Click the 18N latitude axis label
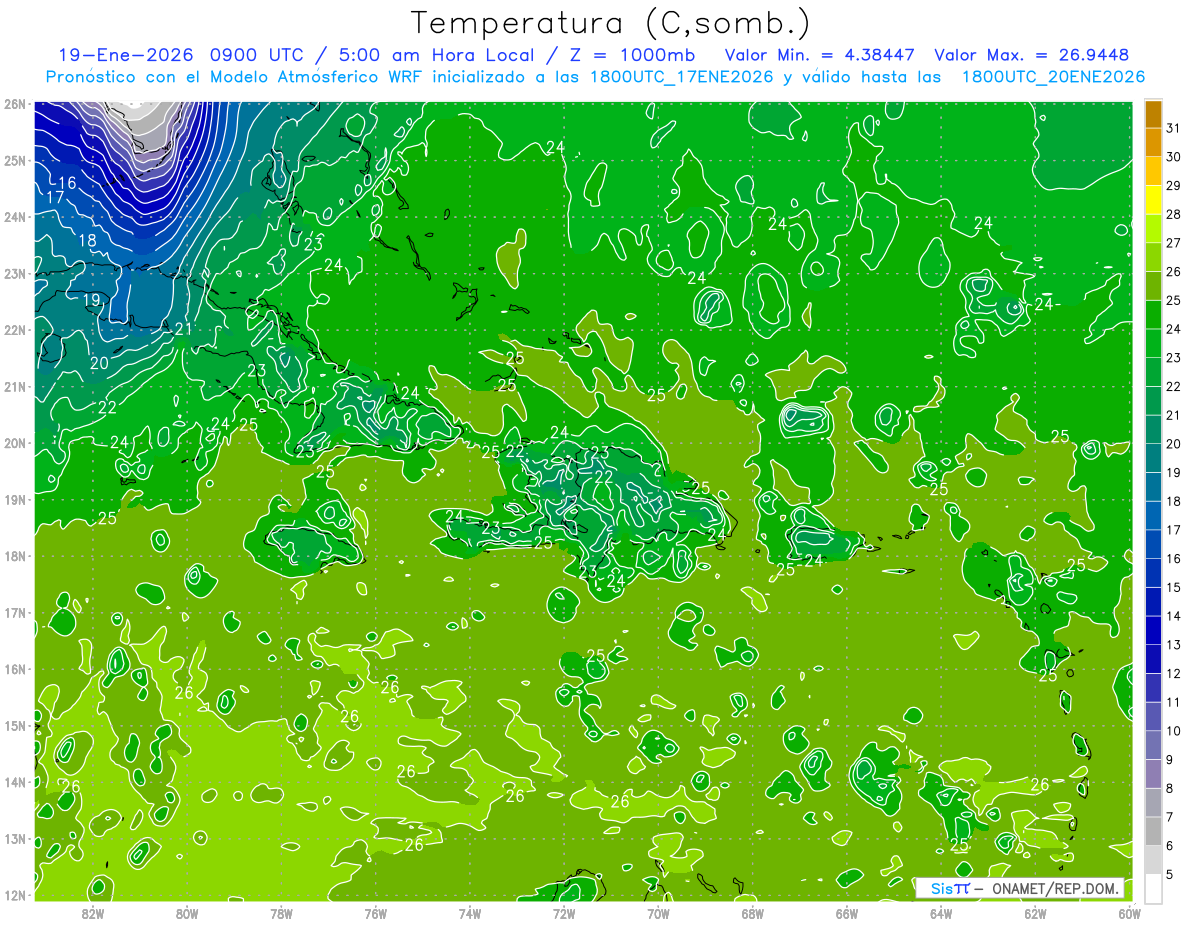The image size is (1200, 927). tap(14, 556)
